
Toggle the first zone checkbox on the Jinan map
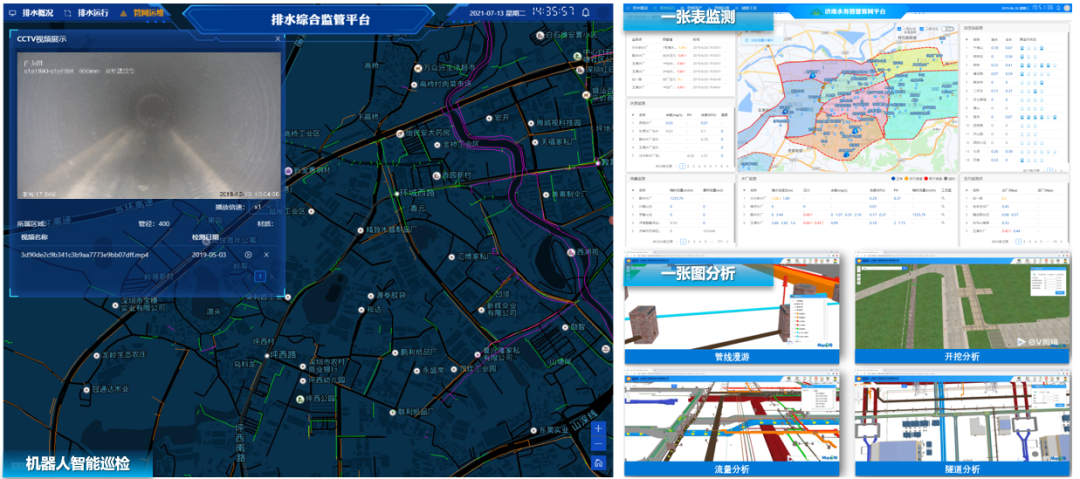pos(900,30)
